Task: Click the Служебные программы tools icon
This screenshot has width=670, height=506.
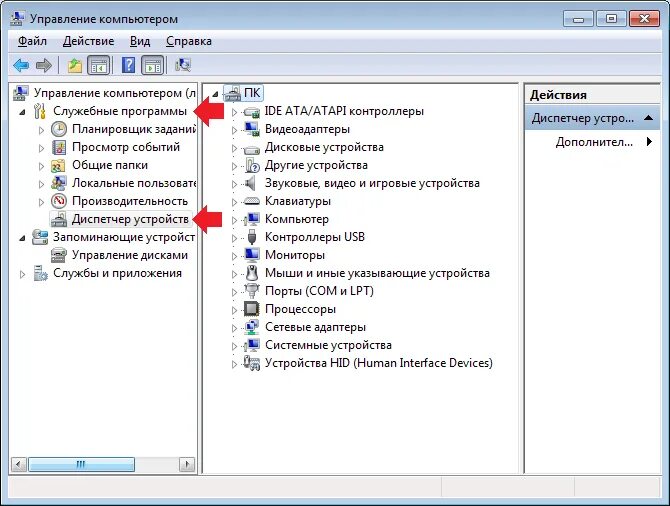Action: click(40, 111)
